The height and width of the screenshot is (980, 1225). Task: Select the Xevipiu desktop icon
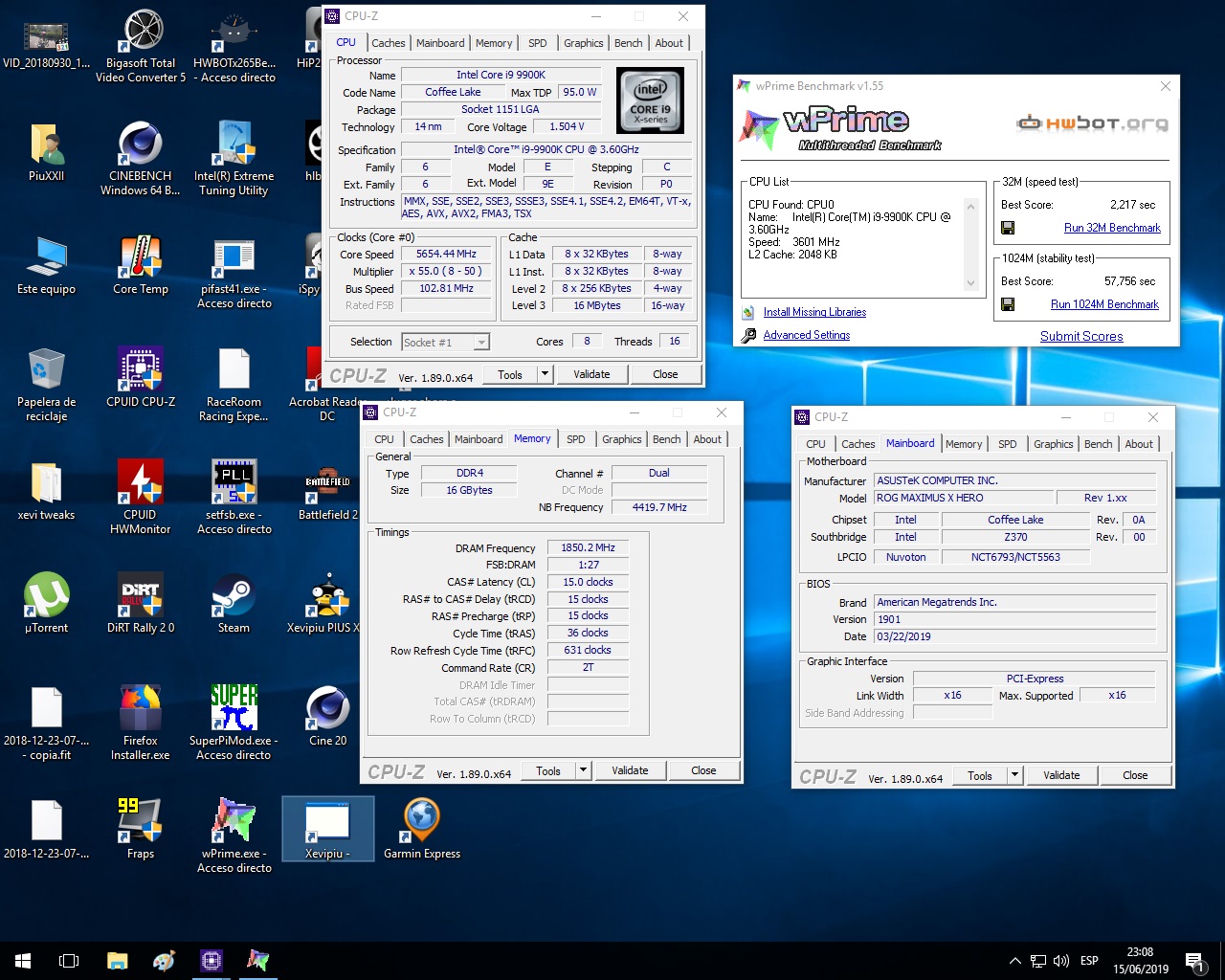328,829
